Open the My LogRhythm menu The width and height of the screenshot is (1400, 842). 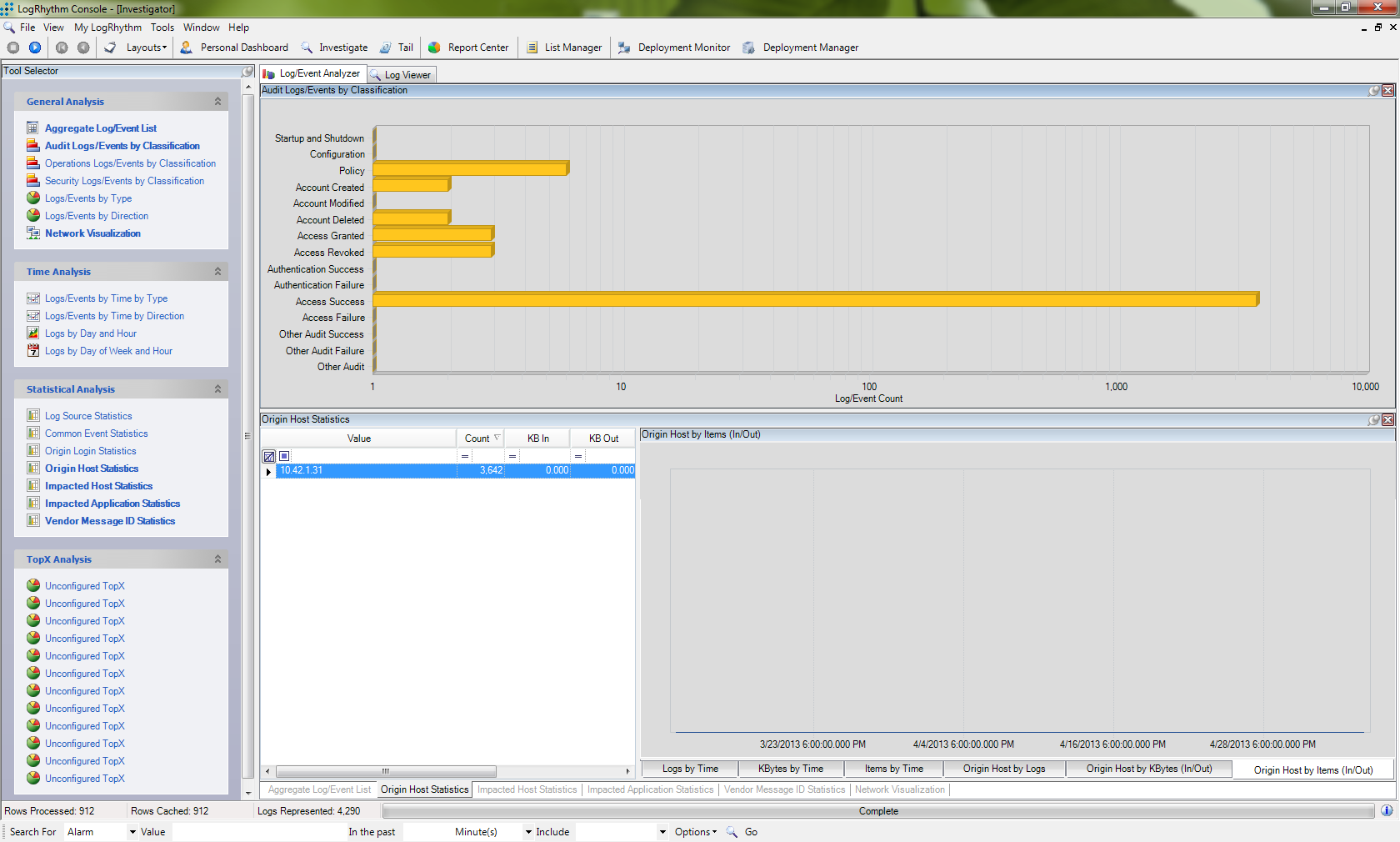click(x=107, y=28)
